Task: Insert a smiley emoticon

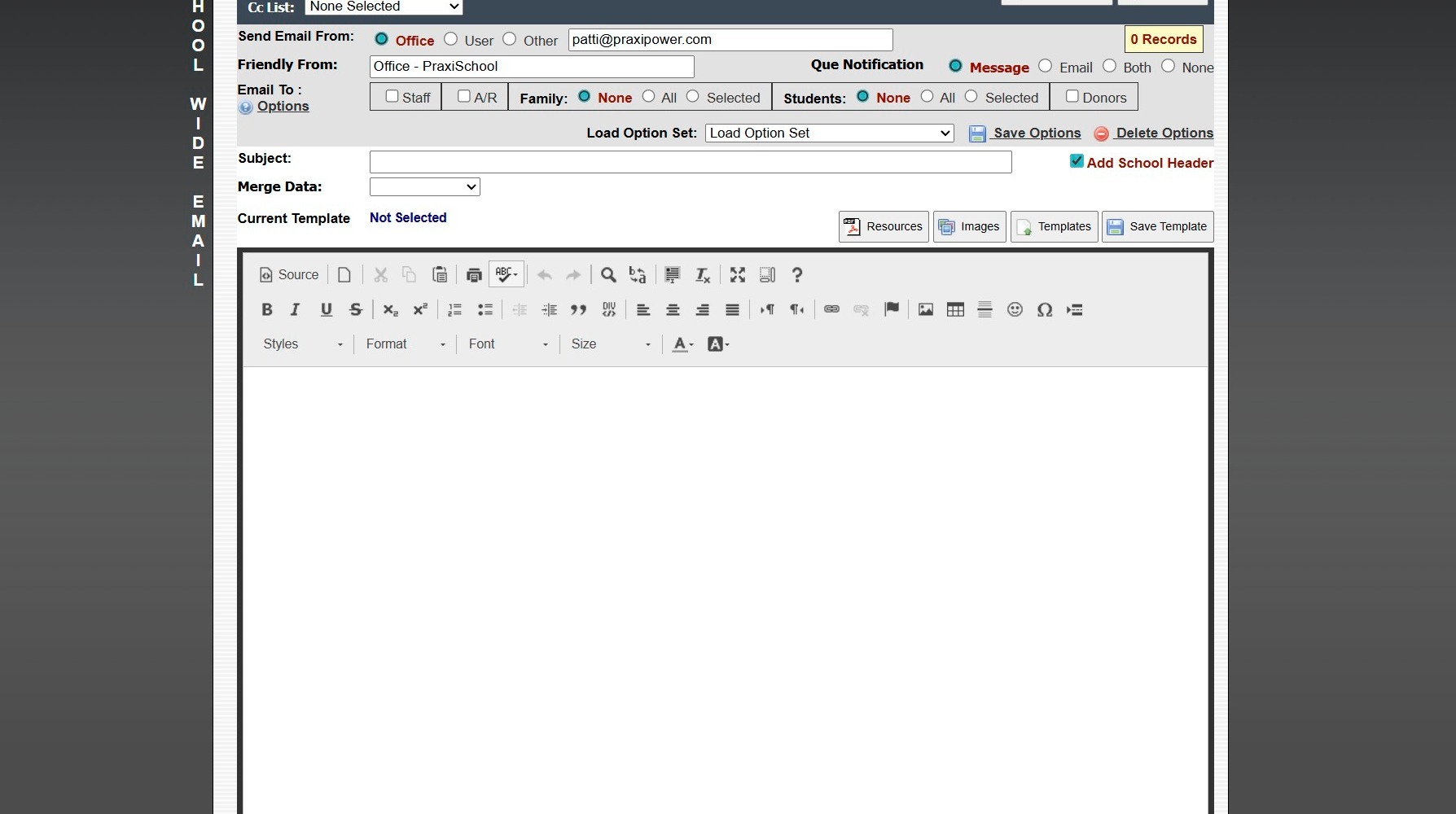Action: click(1015, 309)
